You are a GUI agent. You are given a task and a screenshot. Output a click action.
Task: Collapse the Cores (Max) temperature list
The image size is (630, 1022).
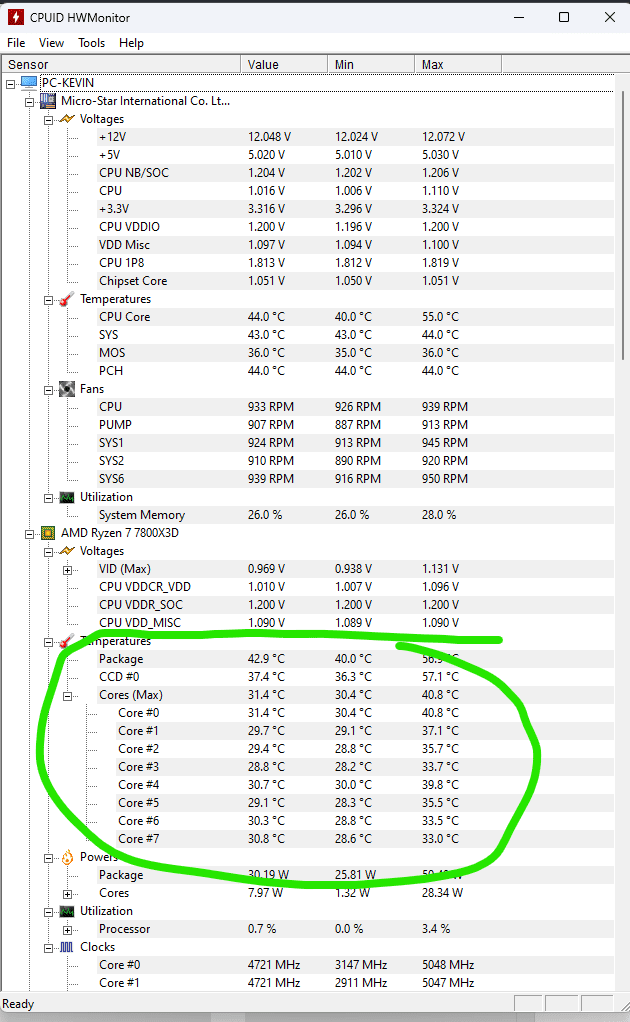(x=67, y=696)
